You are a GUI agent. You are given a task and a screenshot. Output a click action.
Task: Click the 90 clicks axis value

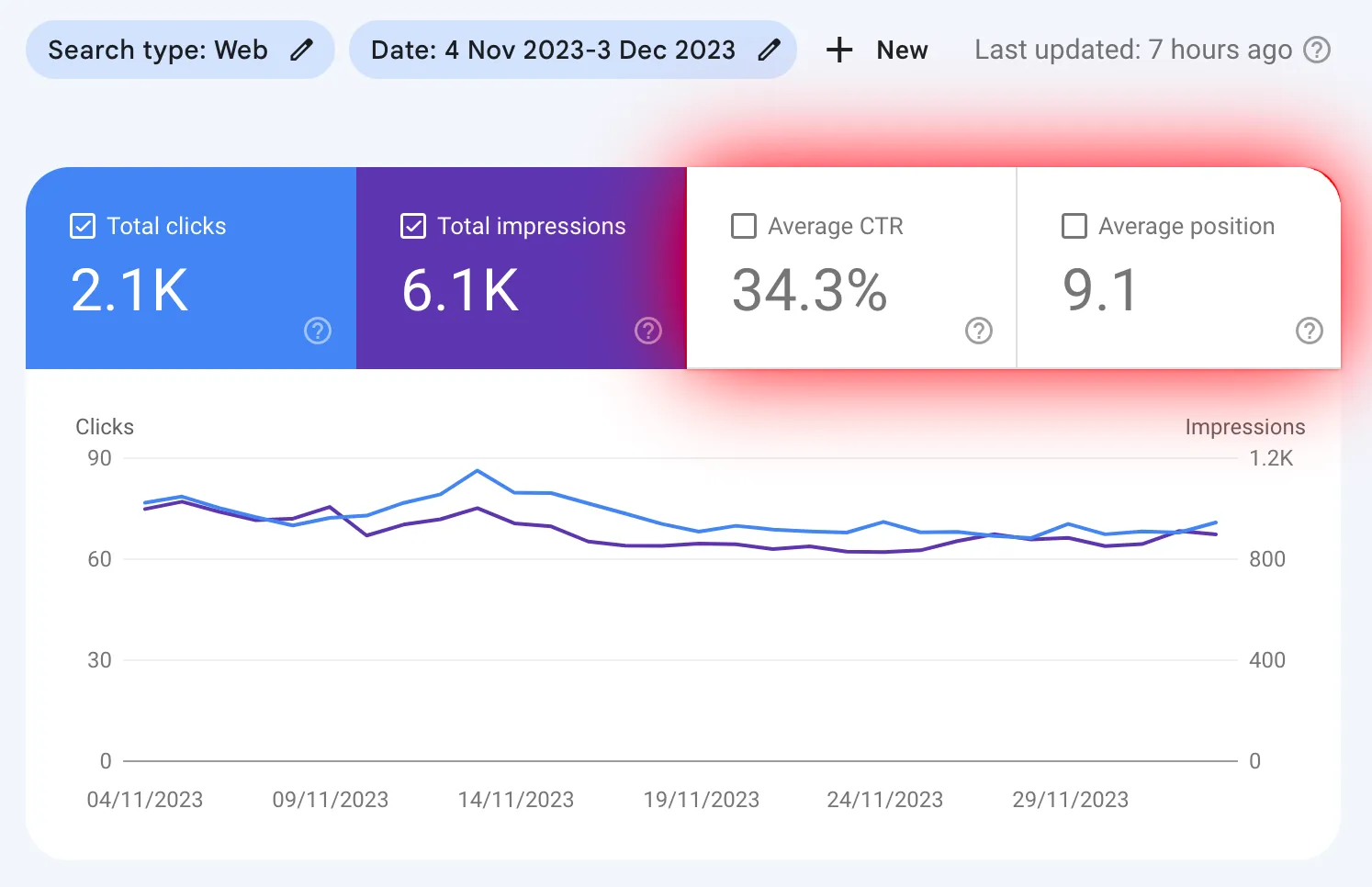coord(99,458)
